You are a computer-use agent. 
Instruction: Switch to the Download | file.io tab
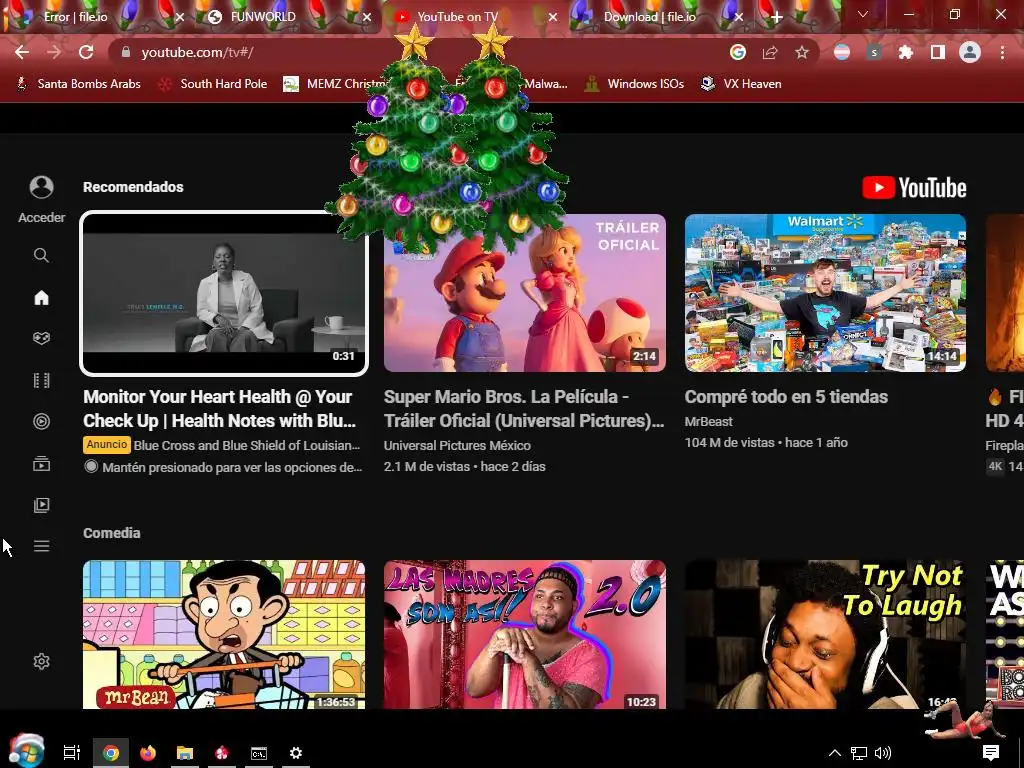pos(649,17)
